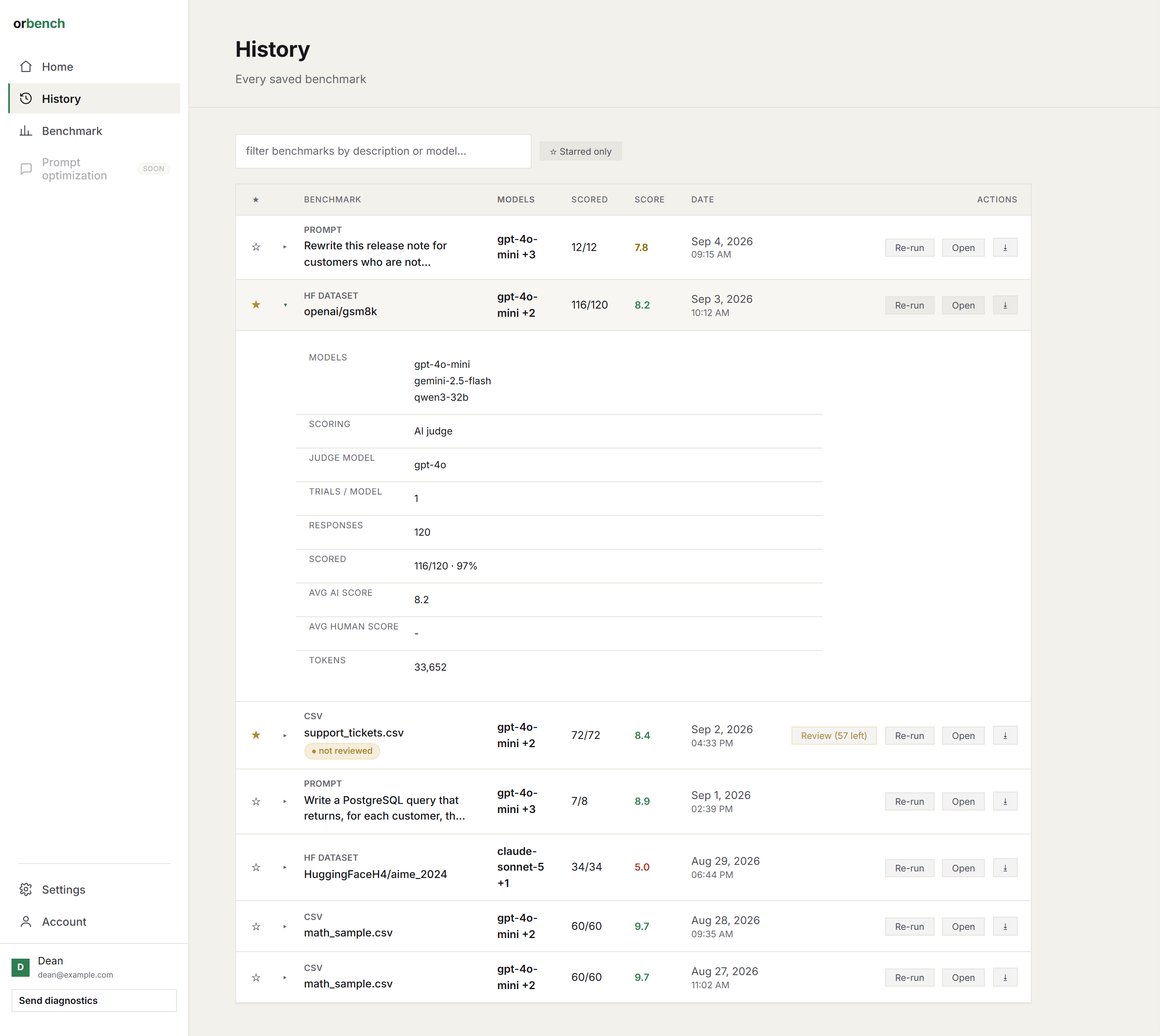Click the Send diagnostics button
Screen dimensions: 1160x1036
tap(95, 1001)
